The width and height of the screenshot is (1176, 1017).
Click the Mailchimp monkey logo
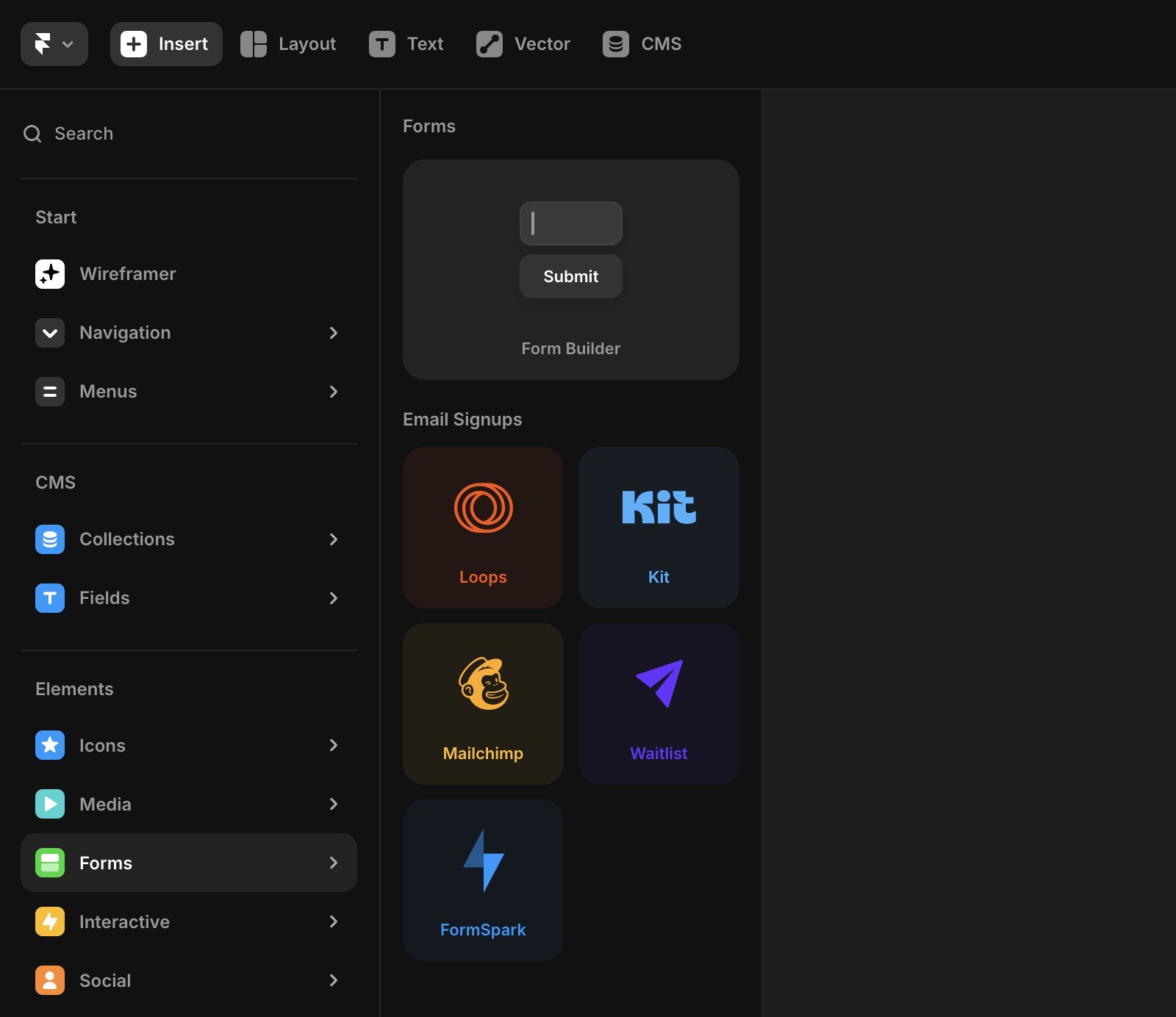click(x=484, y=683)
